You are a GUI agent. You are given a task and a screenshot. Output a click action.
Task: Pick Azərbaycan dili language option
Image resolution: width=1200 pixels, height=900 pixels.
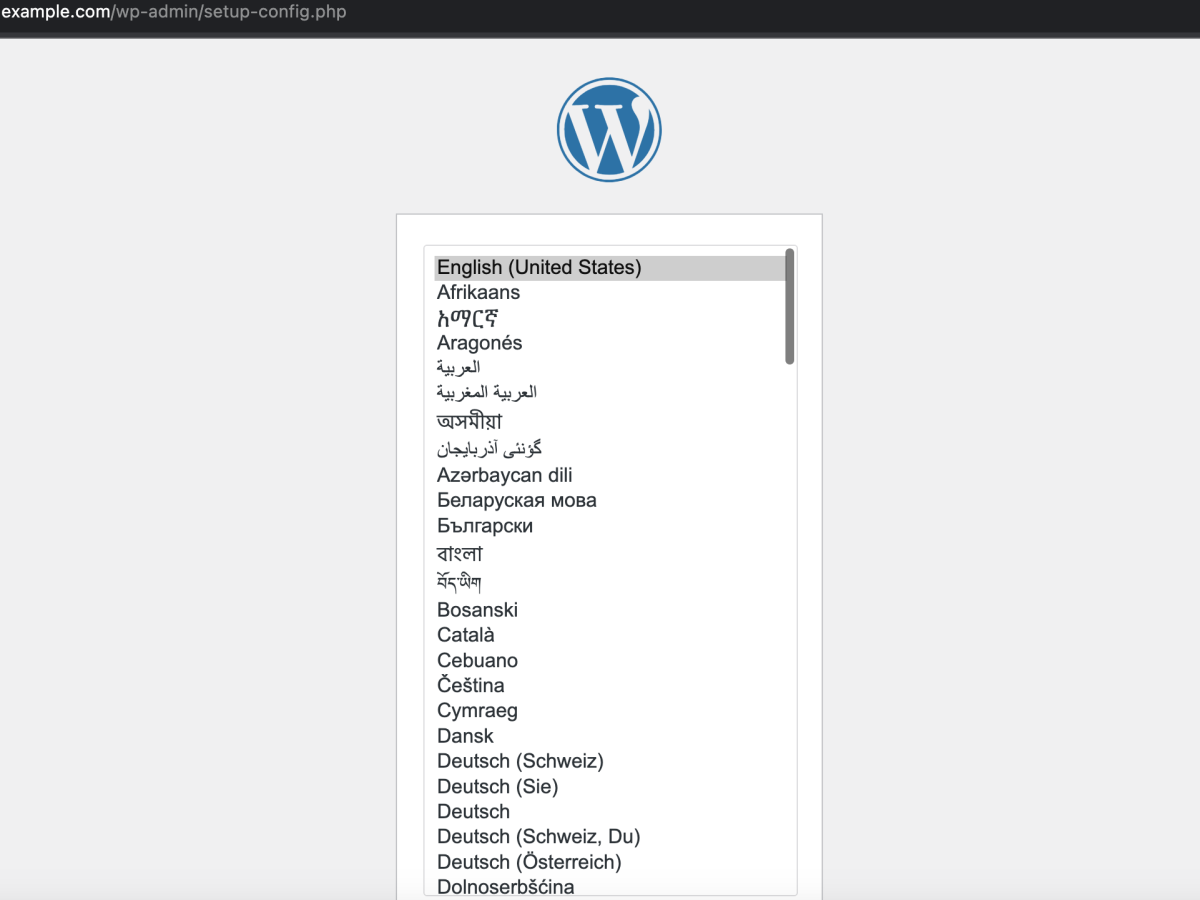click(x=610, y=476)
